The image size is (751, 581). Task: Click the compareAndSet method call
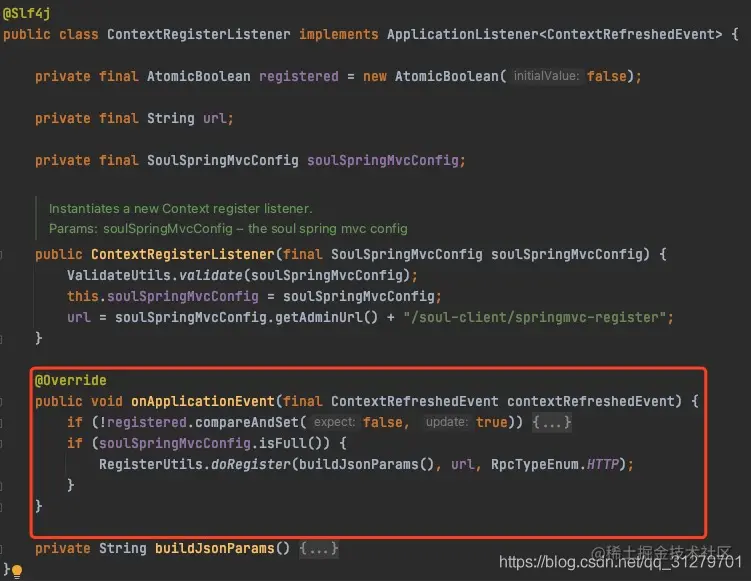pos(247,422)
